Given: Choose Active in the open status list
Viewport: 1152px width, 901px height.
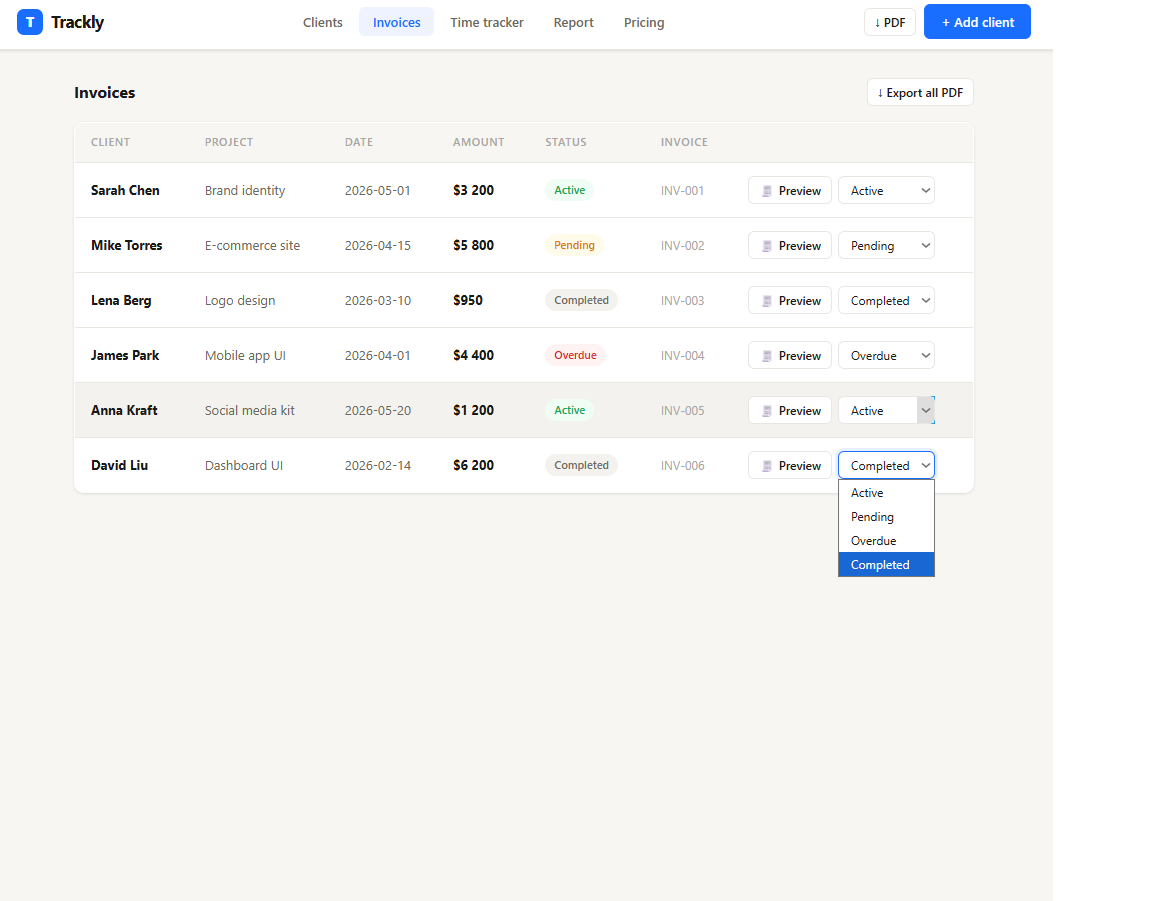Looking at the screenshot, I should tap(886, 493).
